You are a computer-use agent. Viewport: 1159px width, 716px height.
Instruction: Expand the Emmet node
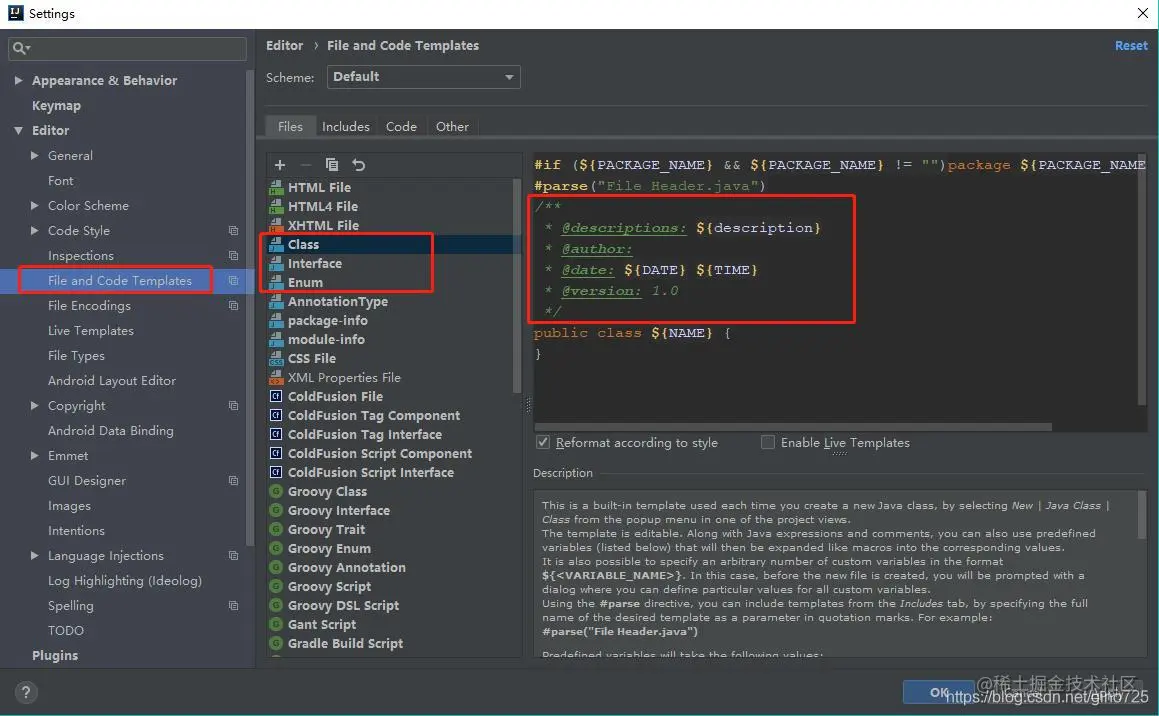[35, 456]
